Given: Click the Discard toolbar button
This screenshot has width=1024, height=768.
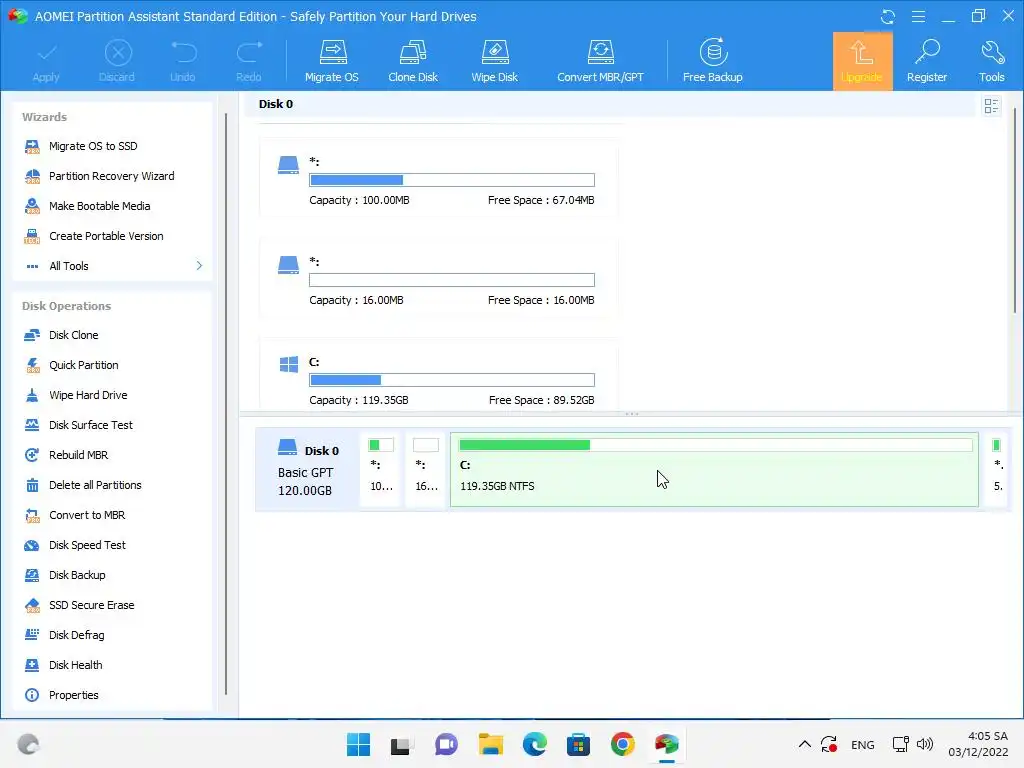Looking at the screenshot, I should [117, 61].
